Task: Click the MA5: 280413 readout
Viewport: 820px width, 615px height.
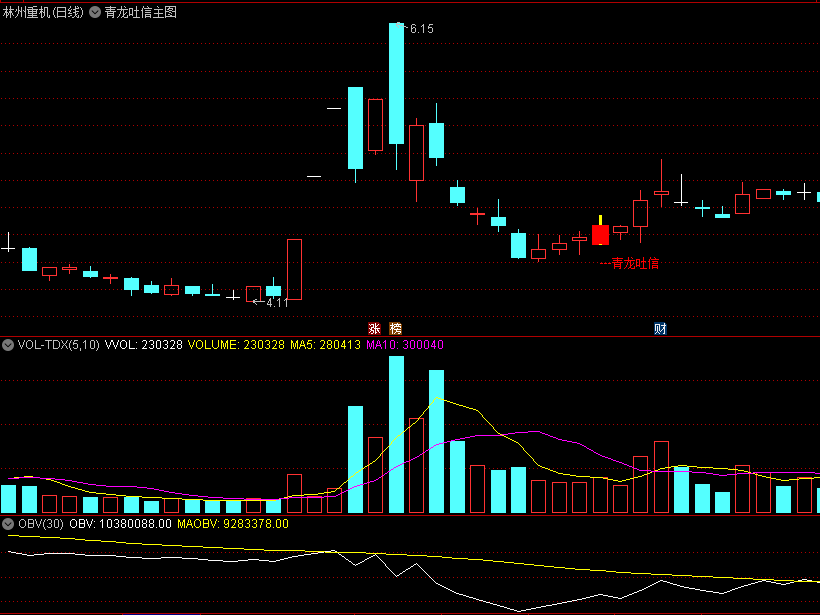Action: click(x=325, y=345)
